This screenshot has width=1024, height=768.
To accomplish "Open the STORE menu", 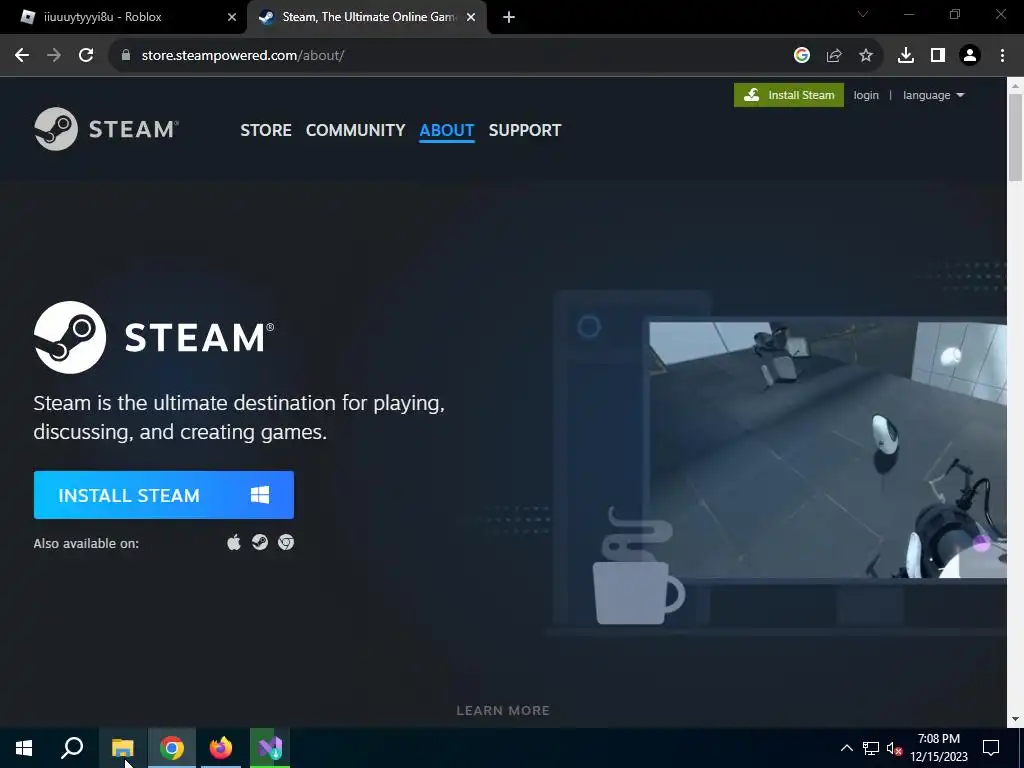I will pos(266,130).
